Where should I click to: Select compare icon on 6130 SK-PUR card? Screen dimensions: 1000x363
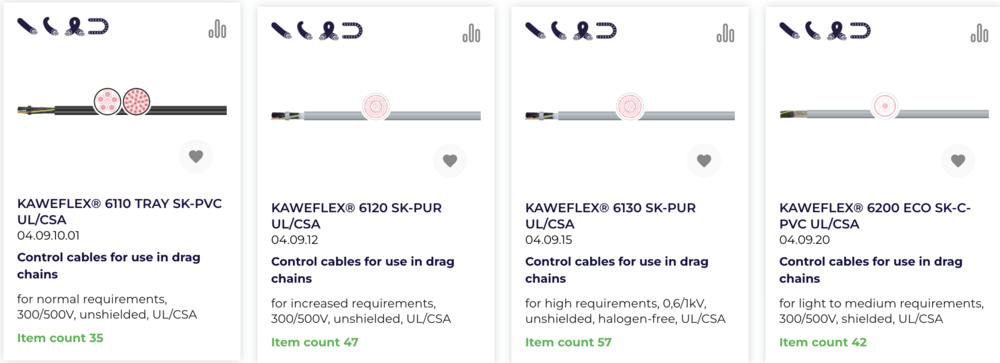726,33
